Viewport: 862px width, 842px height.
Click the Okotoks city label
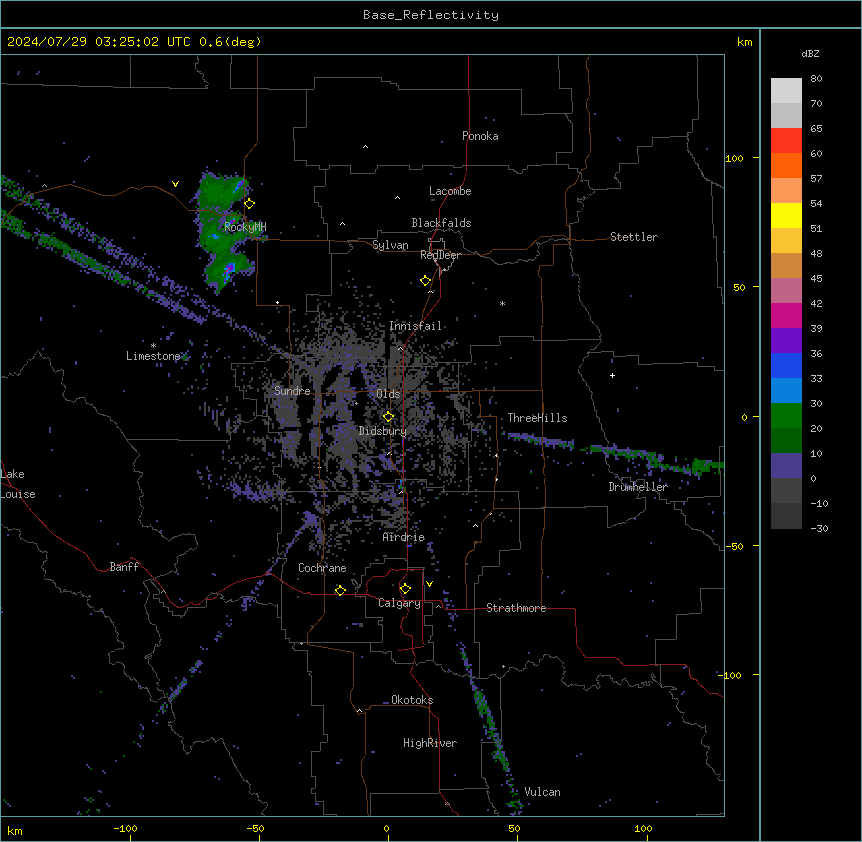[412, 700]
